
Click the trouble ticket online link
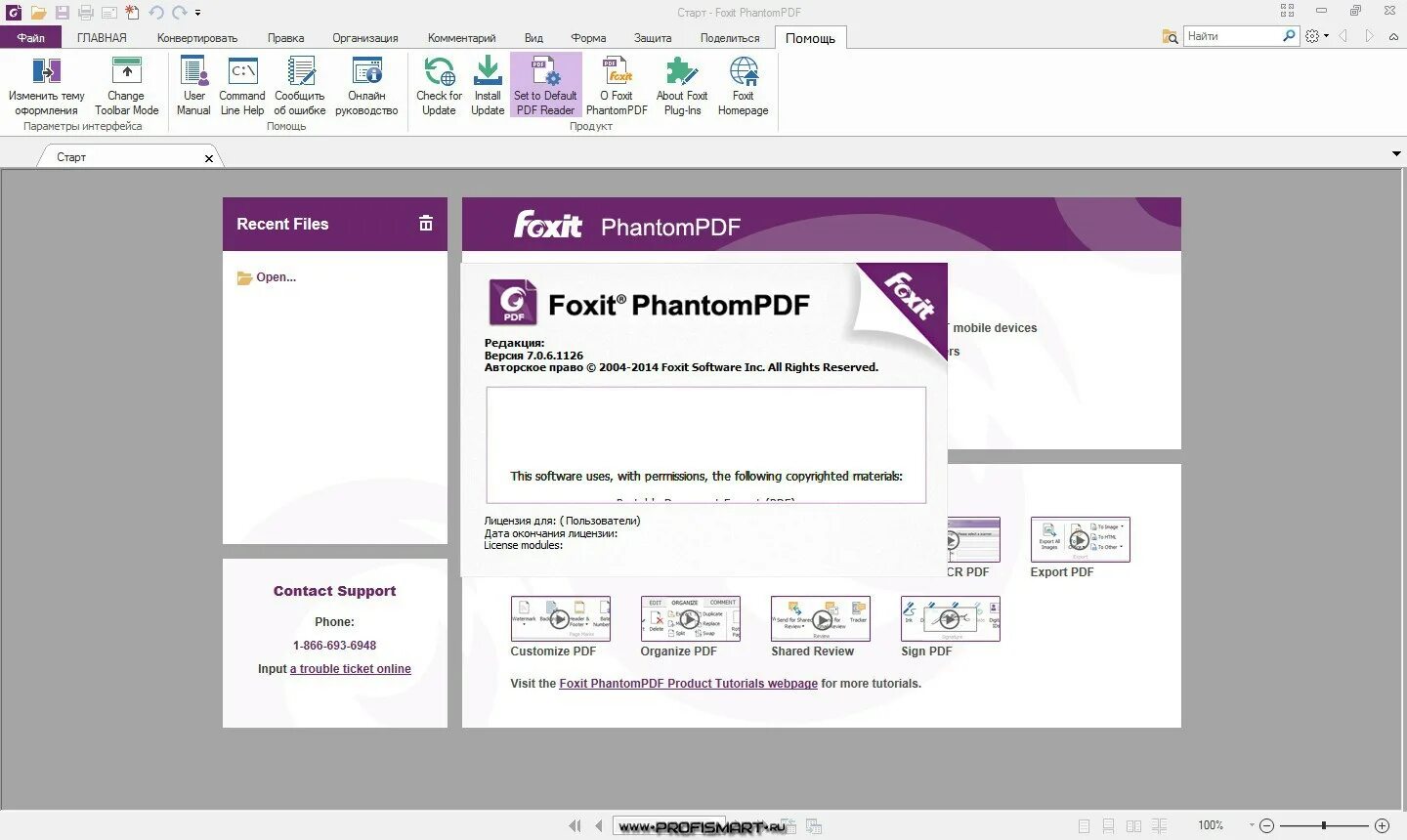click(351, 669)
